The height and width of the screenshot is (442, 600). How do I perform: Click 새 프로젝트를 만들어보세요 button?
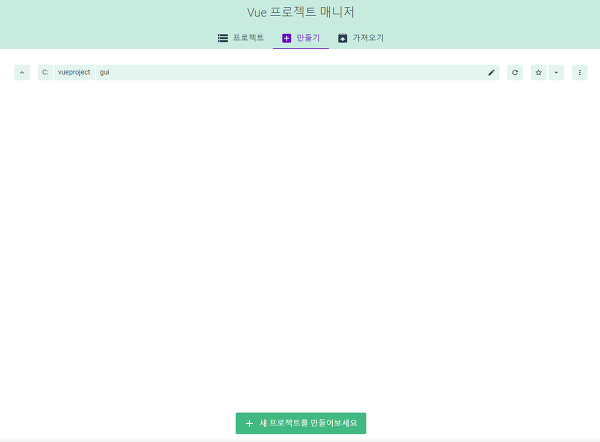301,423
